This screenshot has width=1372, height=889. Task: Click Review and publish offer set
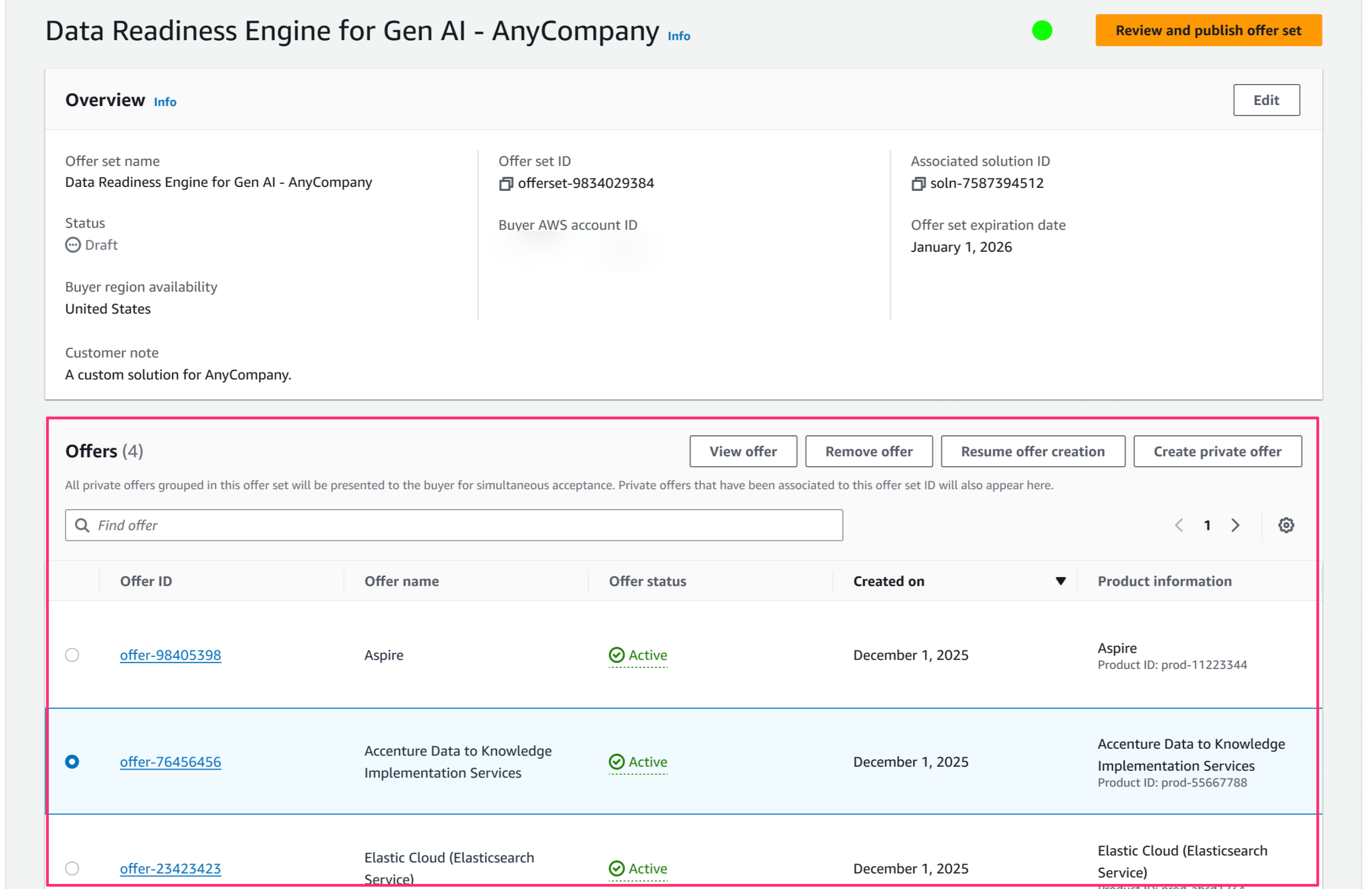pos(1208,31)
